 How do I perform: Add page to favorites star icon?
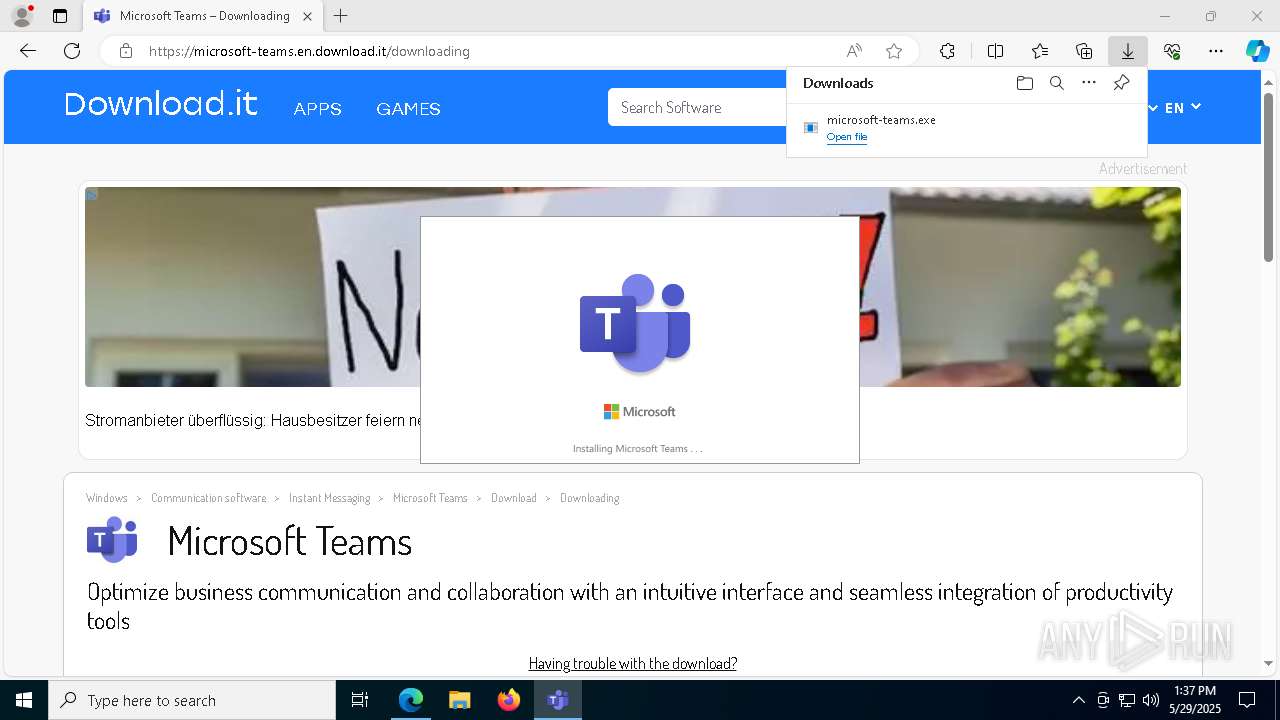tap(894, 51)
